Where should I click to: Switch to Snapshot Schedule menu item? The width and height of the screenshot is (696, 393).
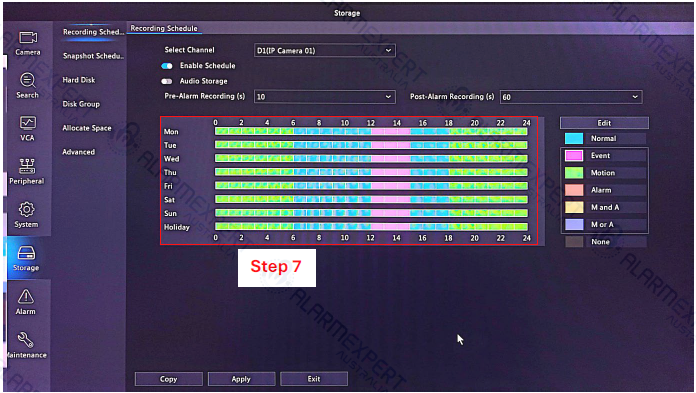coord(93,56)
